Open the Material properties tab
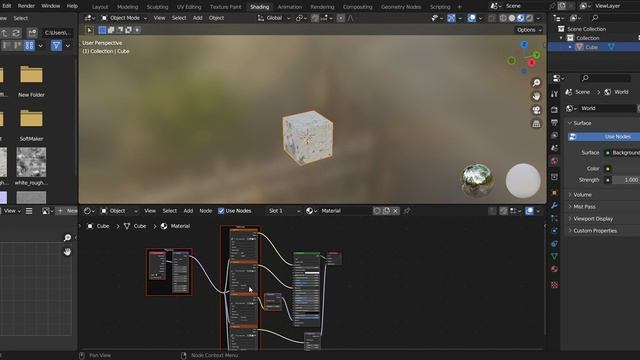The image size is (640, 360). click(x=554, y=269)
